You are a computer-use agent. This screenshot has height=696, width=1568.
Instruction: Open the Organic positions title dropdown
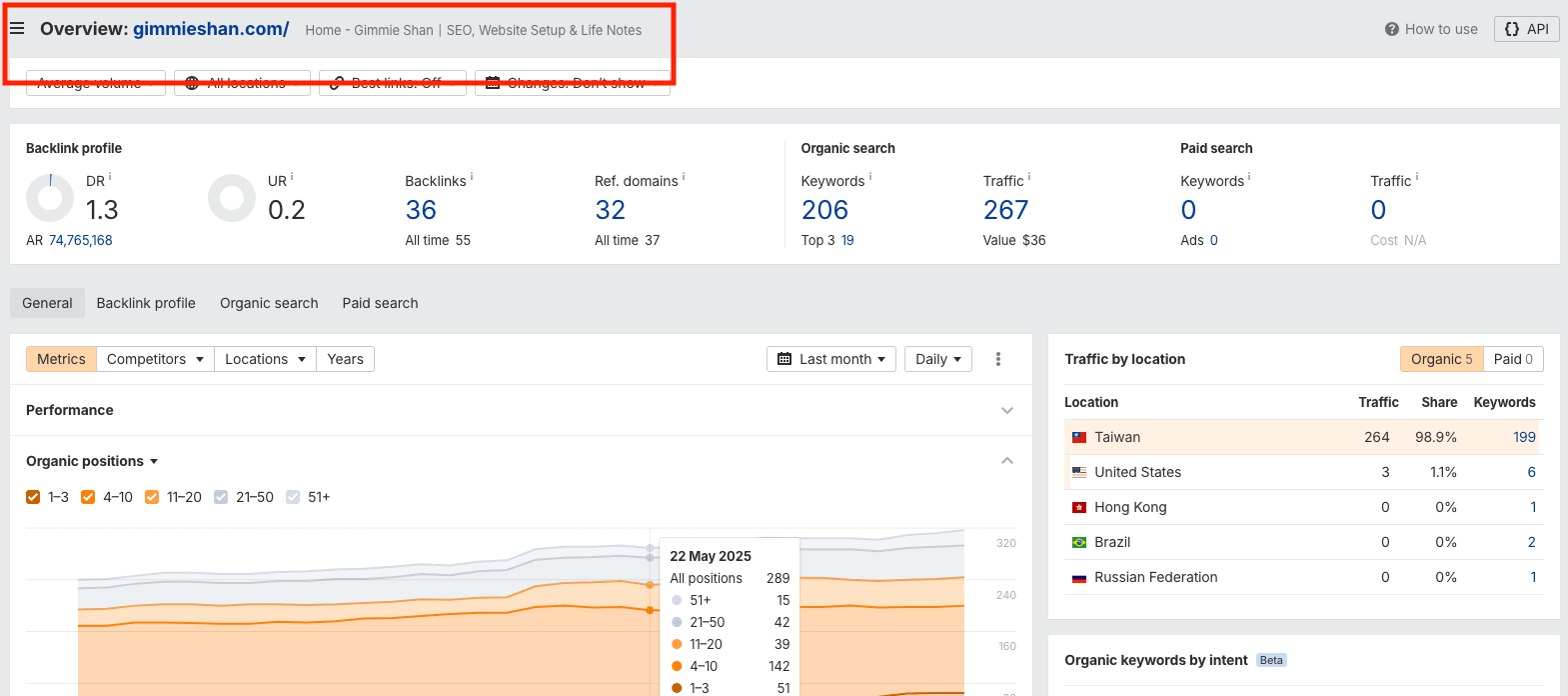coord(92,461)
